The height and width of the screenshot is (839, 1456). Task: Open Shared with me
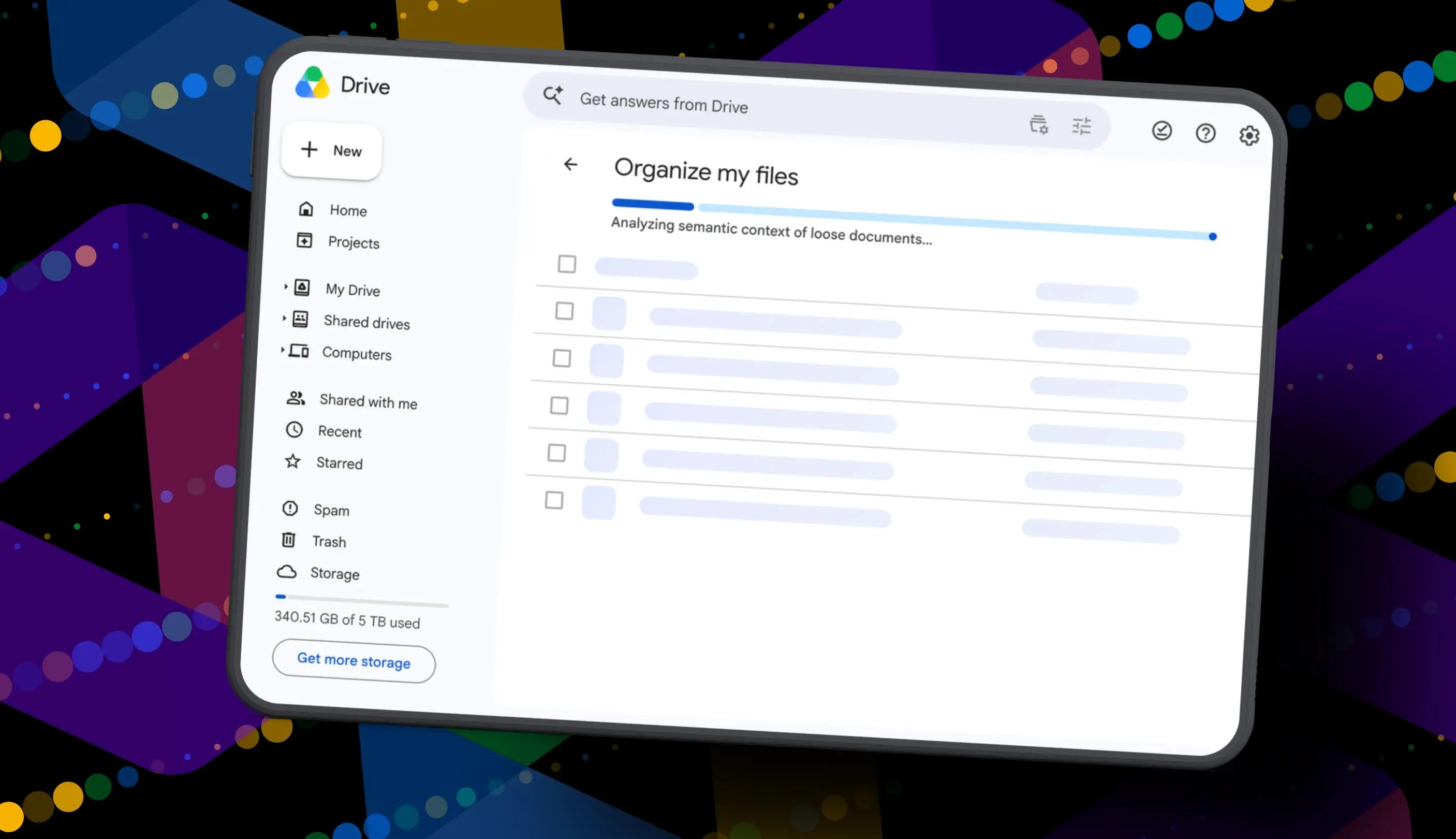(x=369, y=401)
